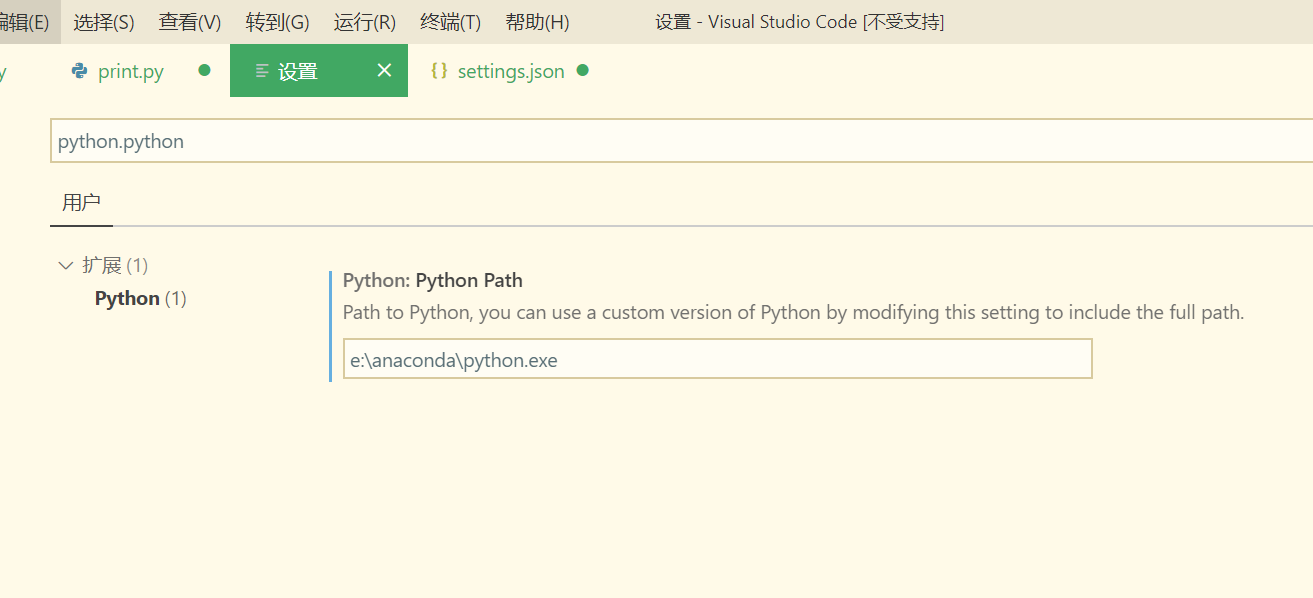The height and width of the screenshot is (598, 1313).
Task: Open the 编辑(E) menu
Action: point(22,21)
